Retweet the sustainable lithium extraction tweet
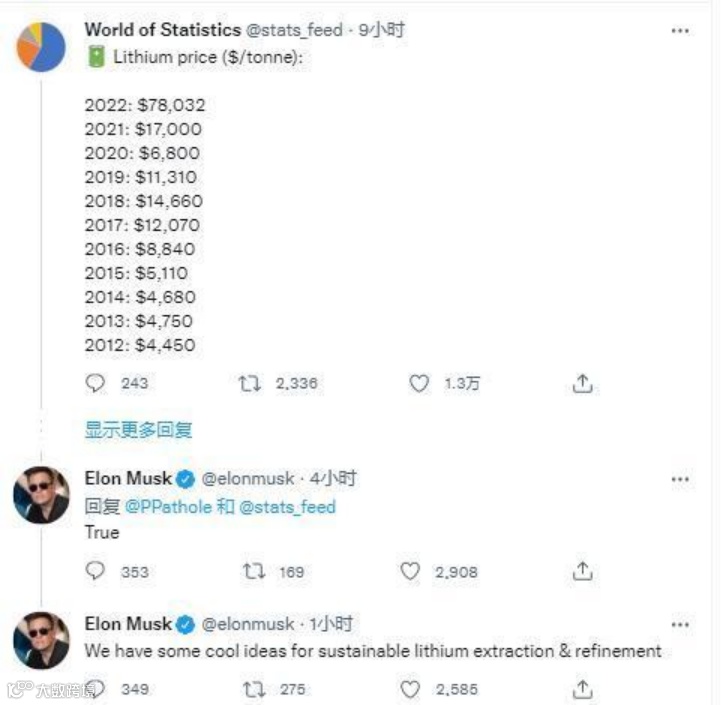The height and width of the screenshot is (705, 726). 253,689
